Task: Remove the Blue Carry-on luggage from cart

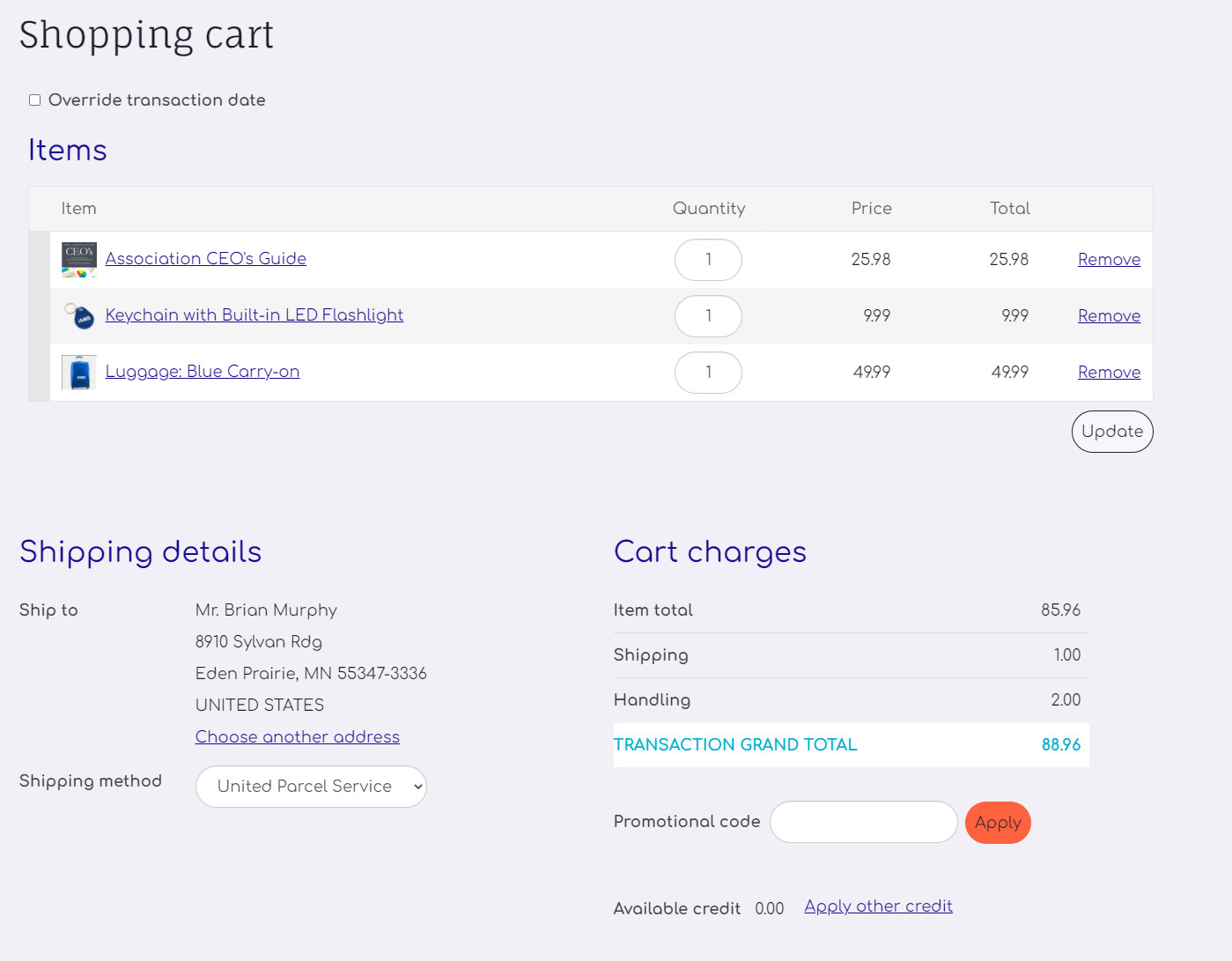Action: [1109, 373]
